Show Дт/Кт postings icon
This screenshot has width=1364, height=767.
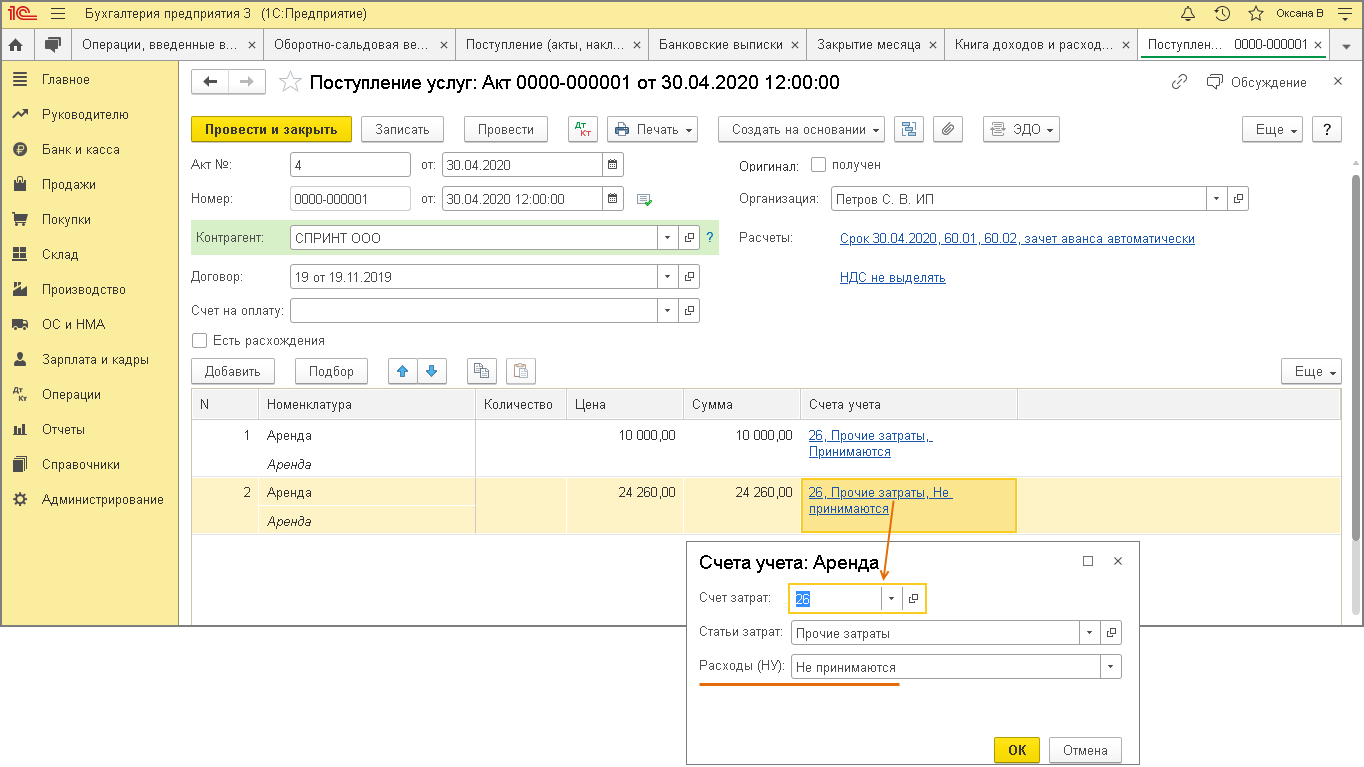click(x=583, y=129)
